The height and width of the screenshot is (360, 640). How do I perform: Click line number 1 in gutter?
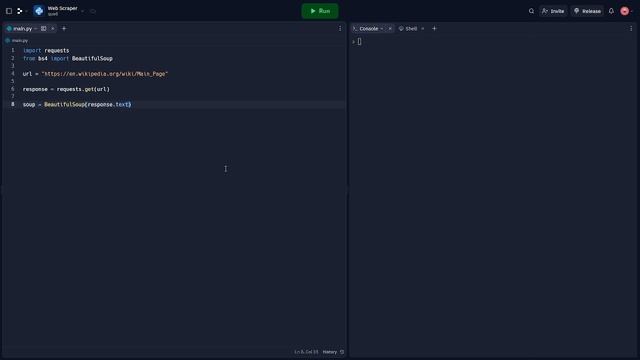[13, 50]
